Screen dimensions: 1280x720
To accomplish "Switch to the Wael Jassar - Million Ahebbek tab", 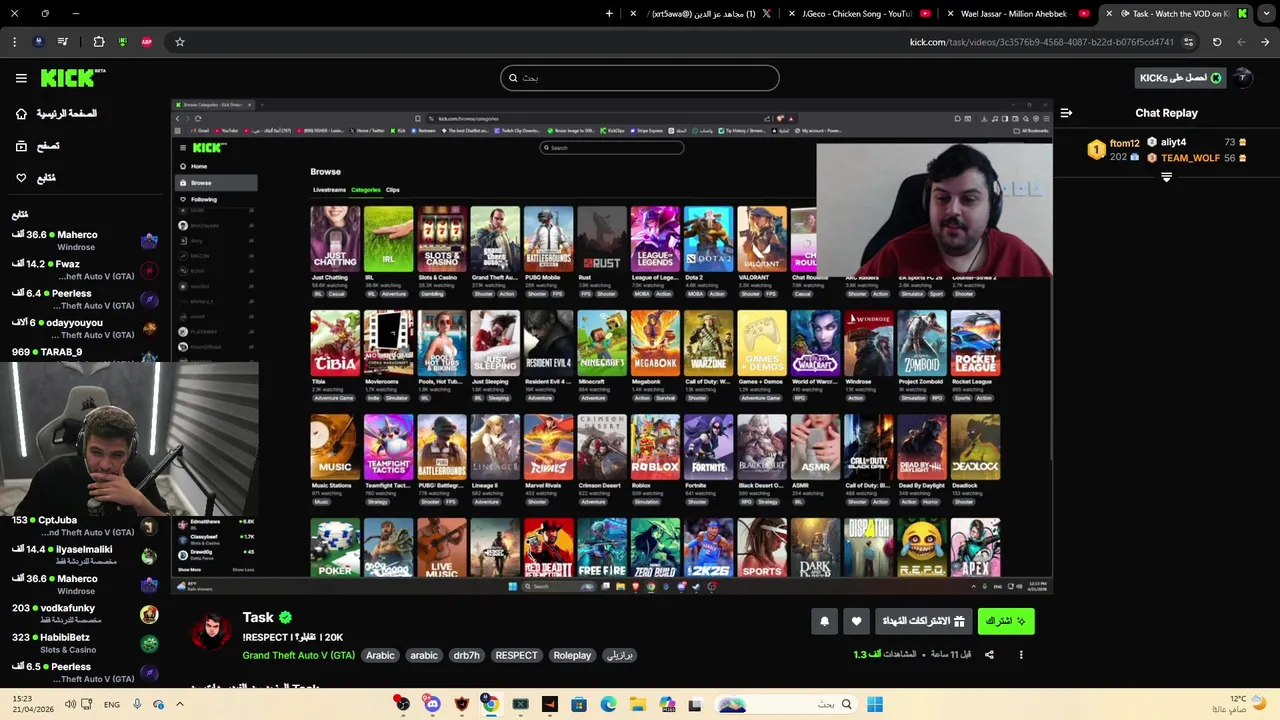I will [1016, 14].
